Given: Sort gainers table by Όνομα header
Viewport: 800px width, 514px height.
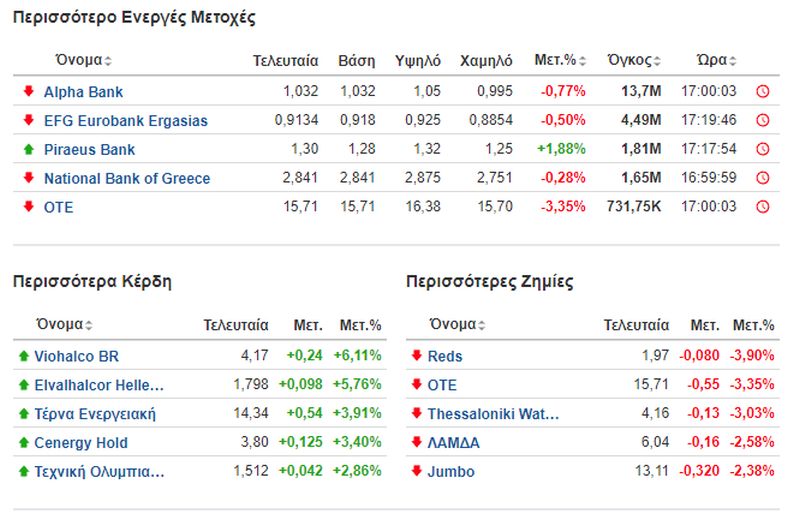Looking at the screenshot, I should pos(64,325).
